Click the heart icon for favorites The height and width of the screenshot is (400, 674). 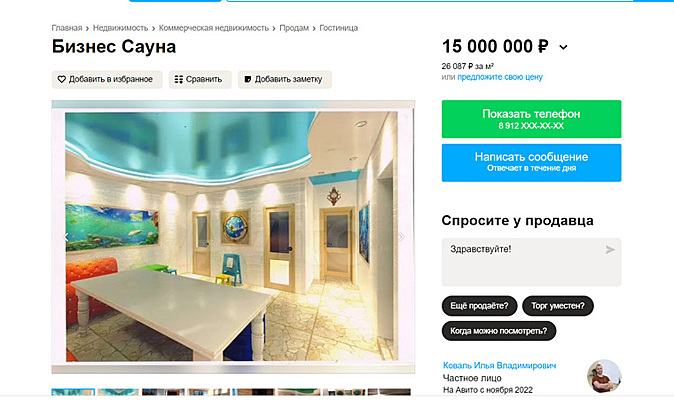(x=61, y=79)
